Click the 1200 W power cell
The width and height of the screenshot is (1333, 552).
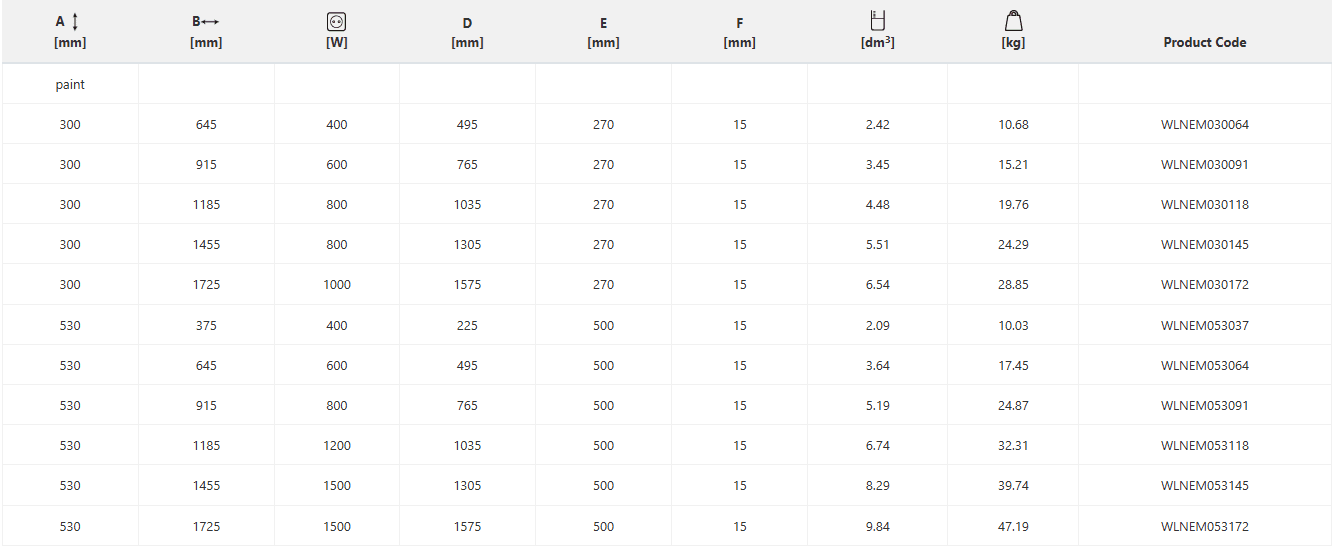pyautogui.click(x=337, y=446)
